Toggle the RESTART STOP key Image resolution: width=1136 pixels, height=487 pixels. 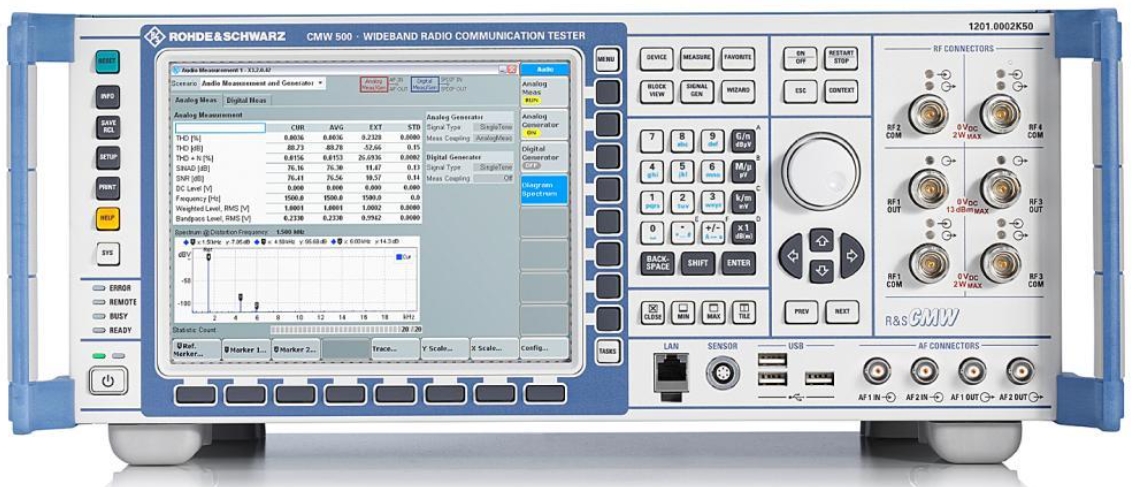click(x=840, y=59)
